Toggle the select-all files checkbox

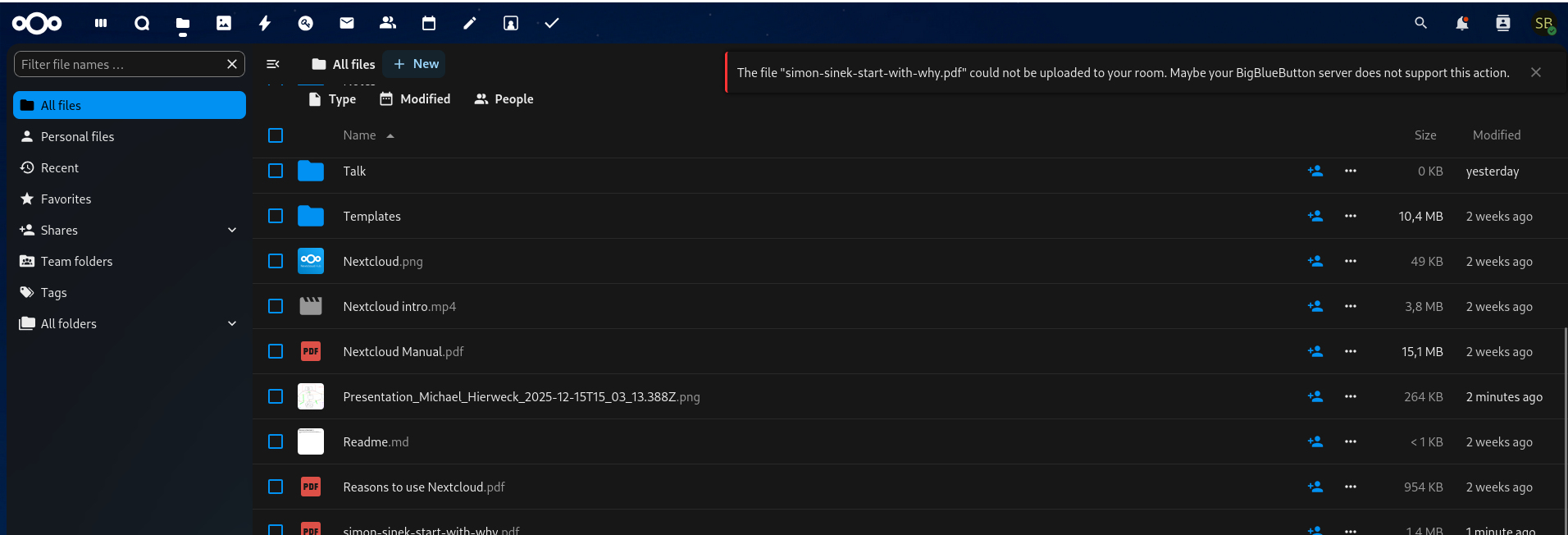click(276, 135)
